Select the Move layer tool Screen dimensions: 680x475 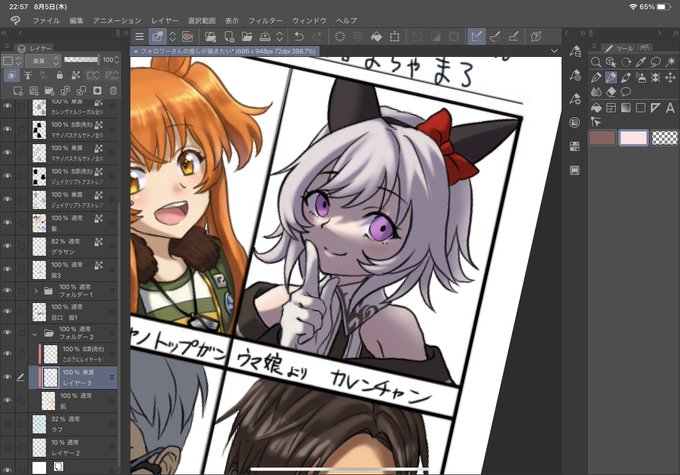(x=670, y=78)
